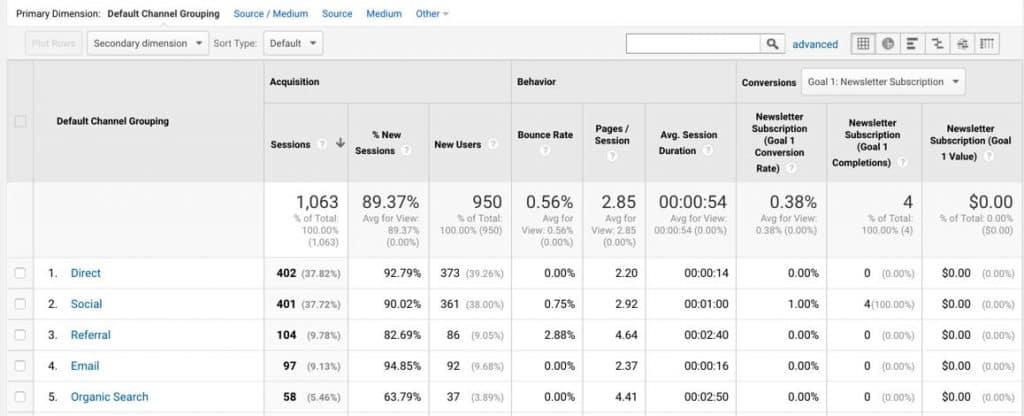Toggle the select-all checkbox in table header

20,121
